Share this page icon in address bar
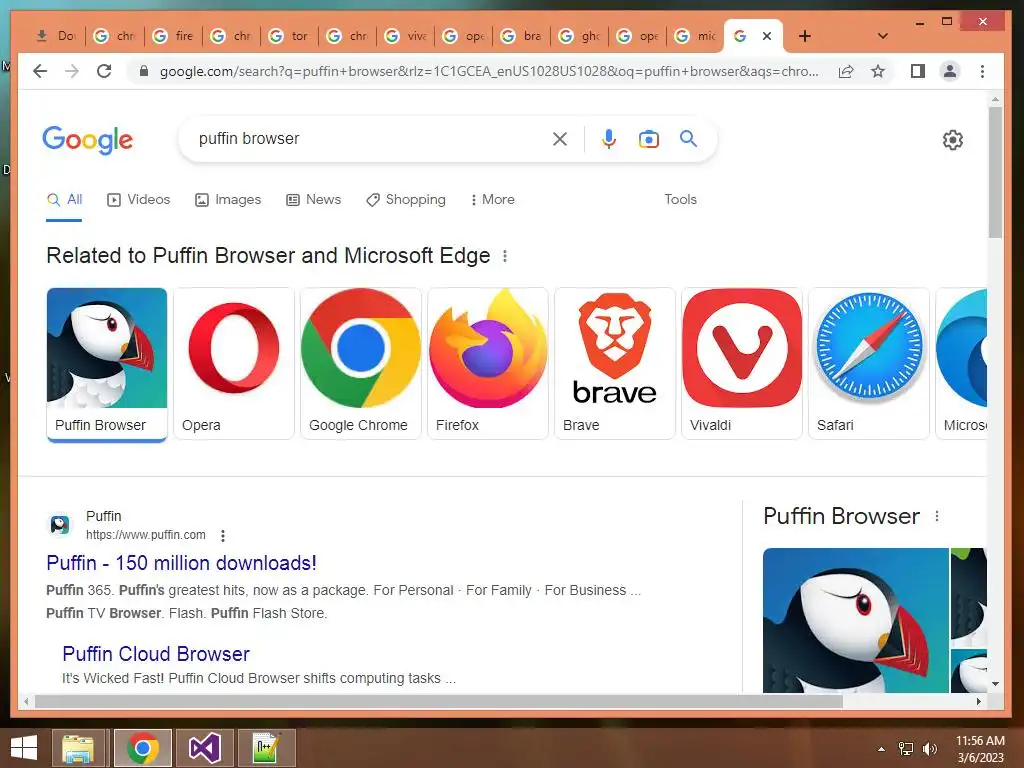Image resolution: width=1024 pixels, height=768 pixels. (846, 71)
